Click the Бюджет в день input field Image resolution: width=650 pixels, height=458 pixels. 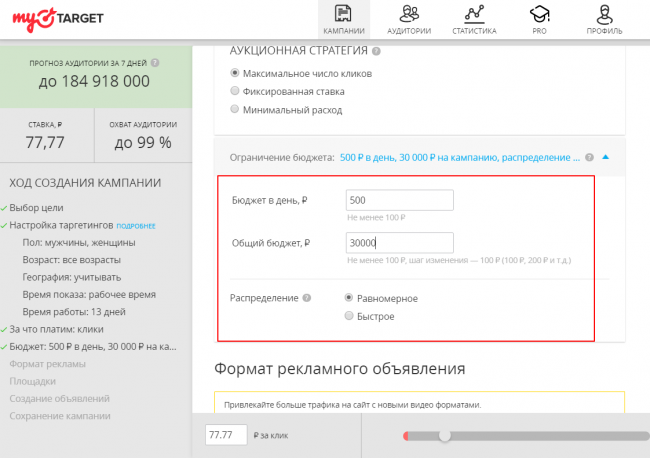398,200
